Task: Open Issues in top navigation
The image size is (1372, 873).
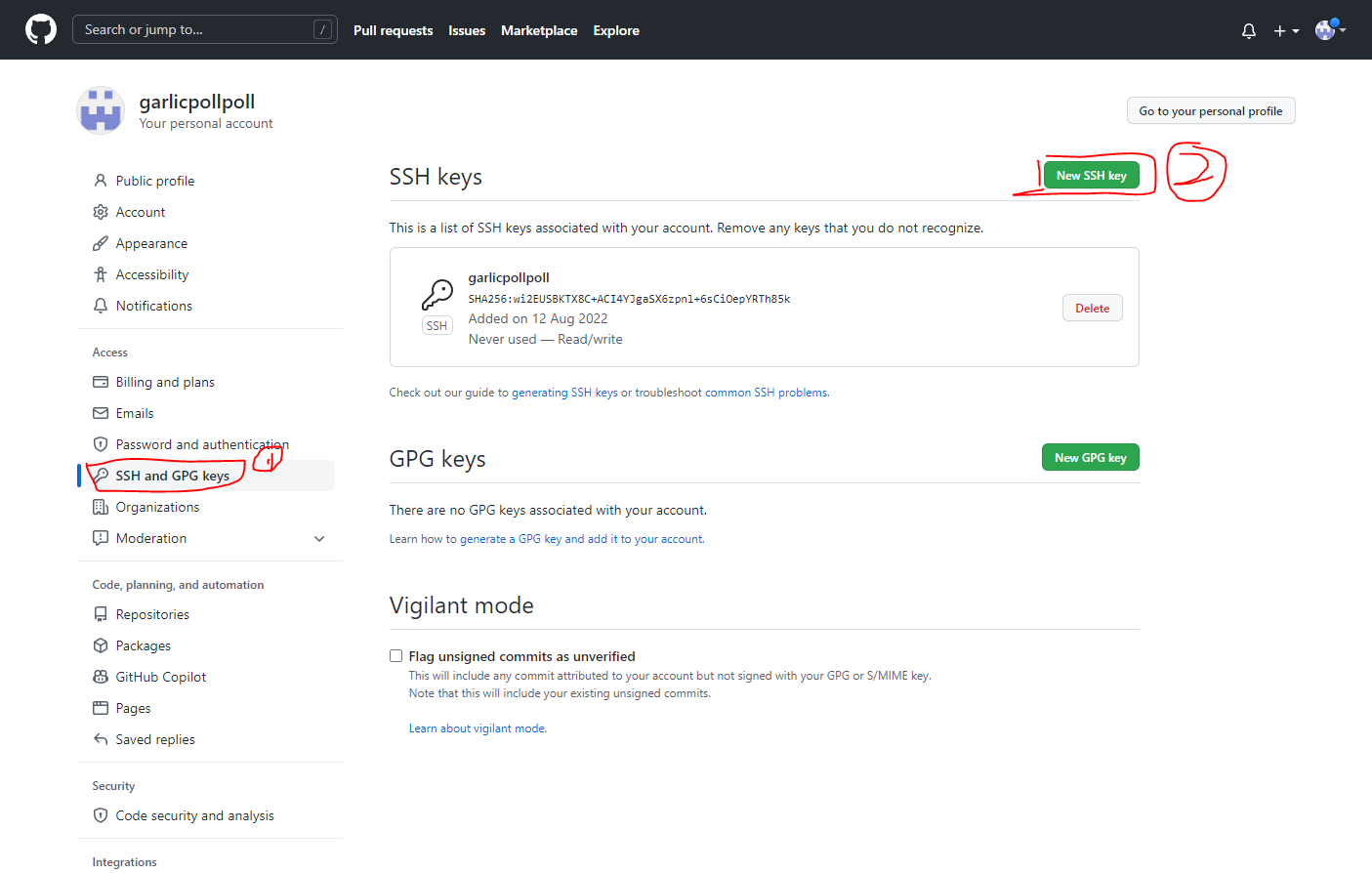Action: 467,31
